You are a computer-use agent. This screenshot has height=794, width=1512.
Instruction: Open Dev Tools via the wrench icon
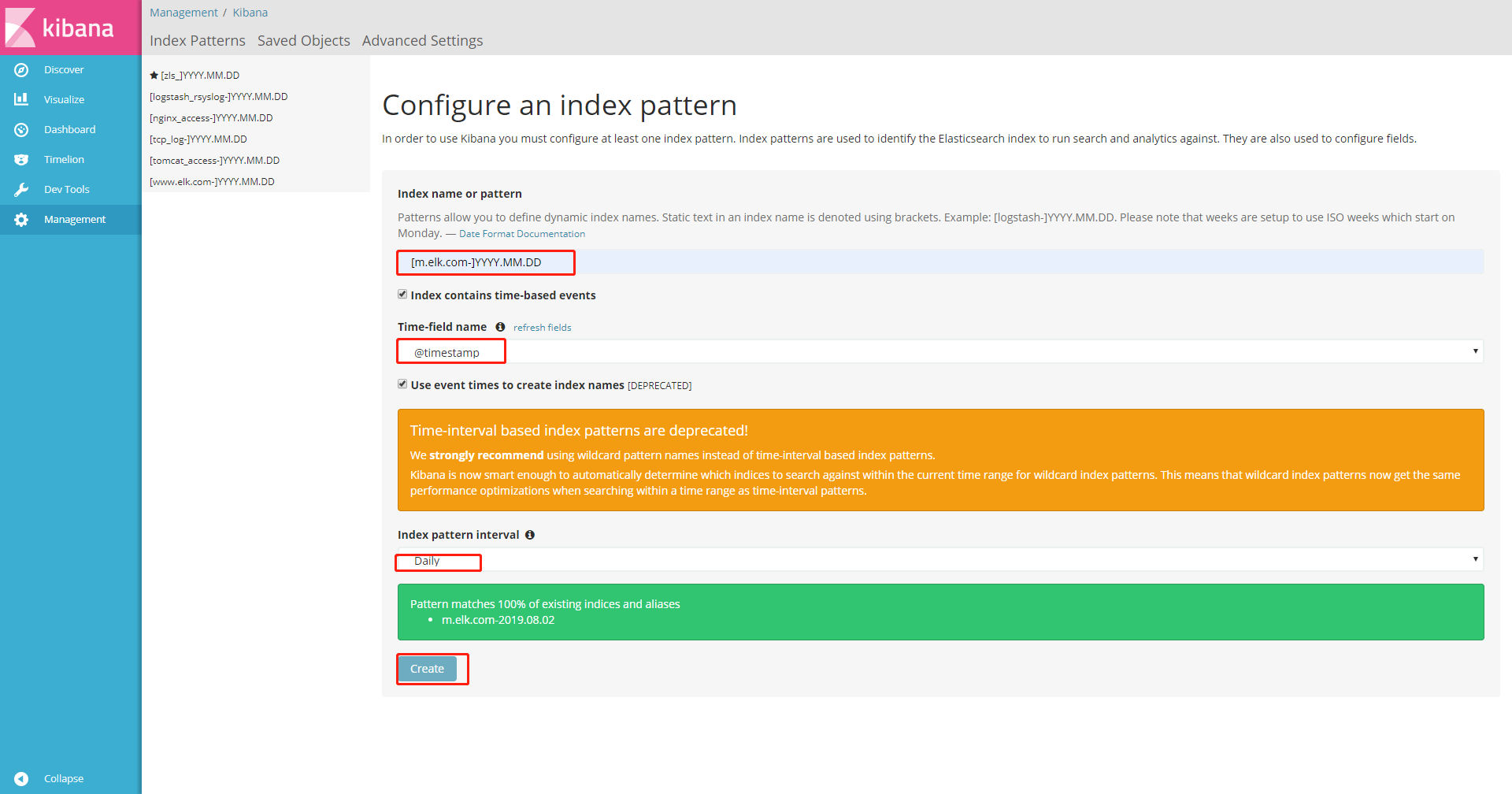21,190
